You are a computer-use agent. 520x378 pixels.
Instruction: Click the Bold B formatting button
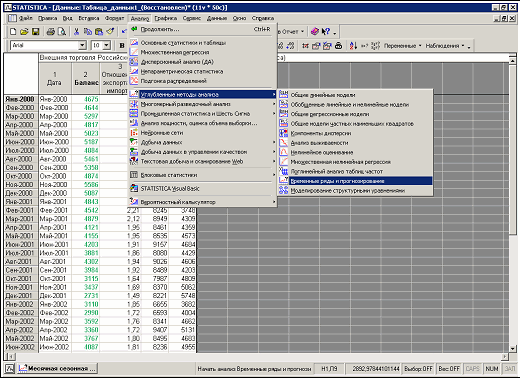tap(122, 45)
